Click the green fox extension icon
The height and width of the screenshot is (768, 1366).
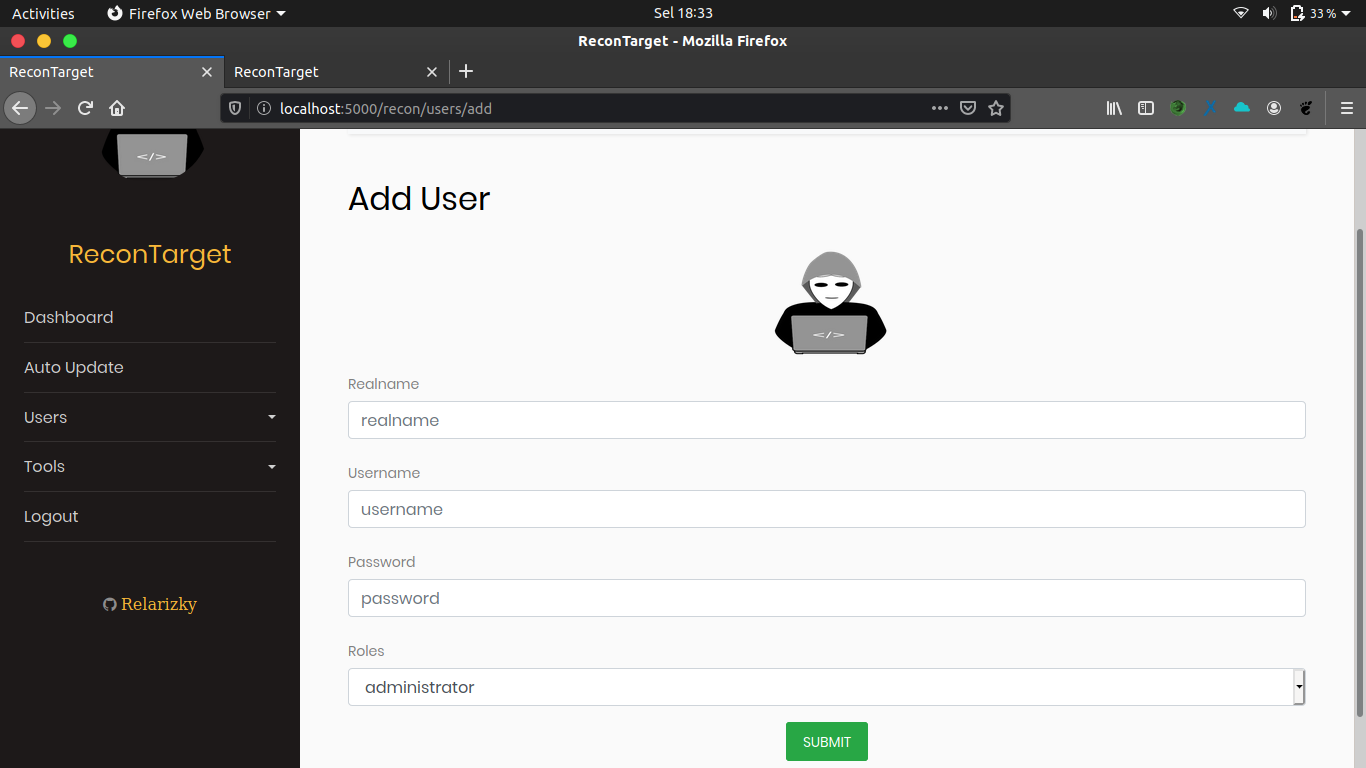click(1178, 108)
